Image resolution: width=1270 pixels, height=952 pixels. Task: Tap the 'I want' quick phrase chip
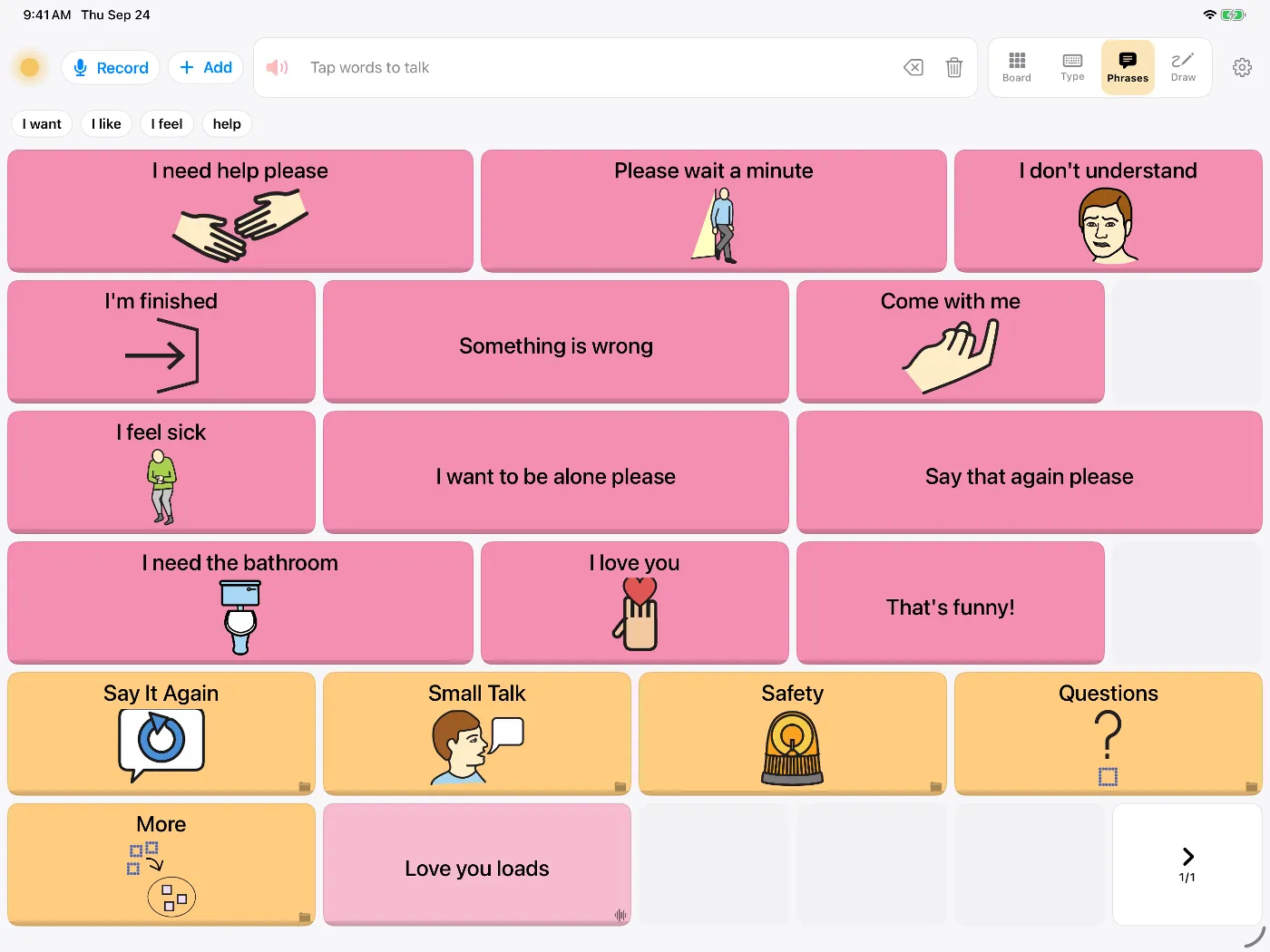42,123
